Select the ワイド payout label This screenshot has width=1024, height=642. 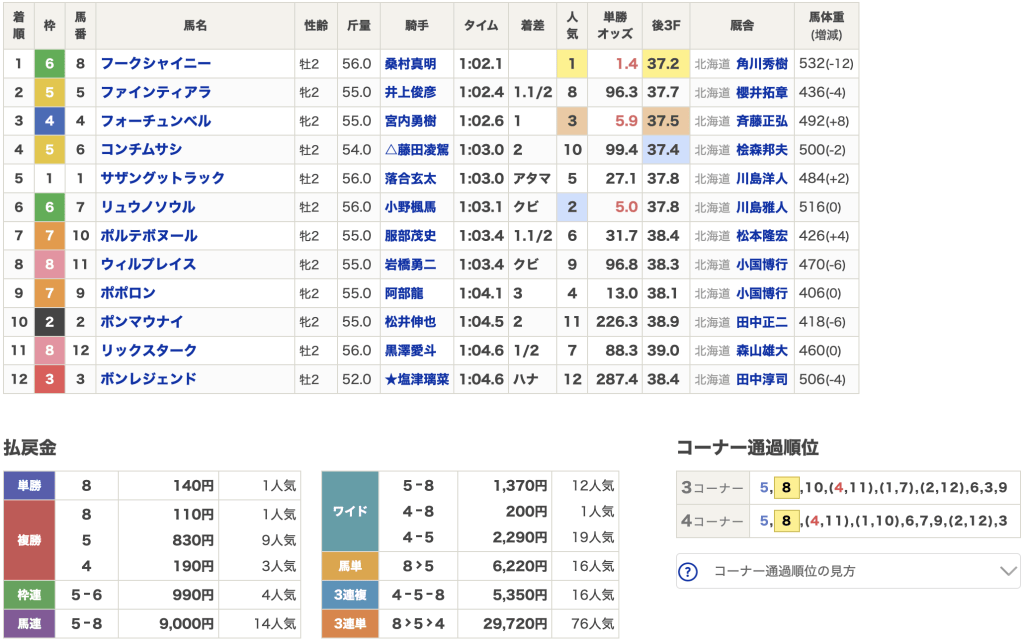tap(350, 511)
